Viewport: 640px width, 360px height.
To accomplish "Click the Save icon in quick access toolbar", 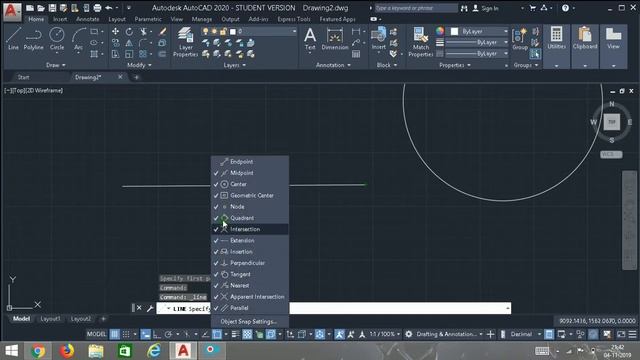I will 52,8.
